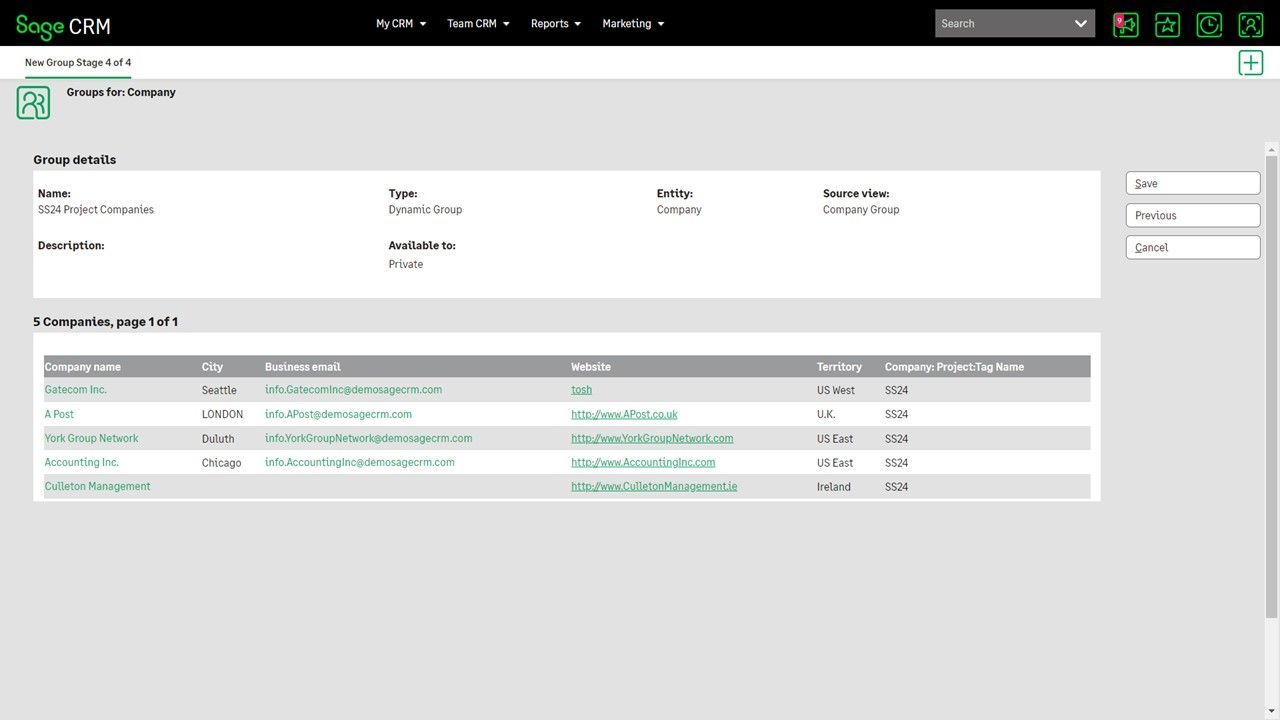Select the Chicago city cell
The image size is (1280, 720).
(x=221, y=463)
